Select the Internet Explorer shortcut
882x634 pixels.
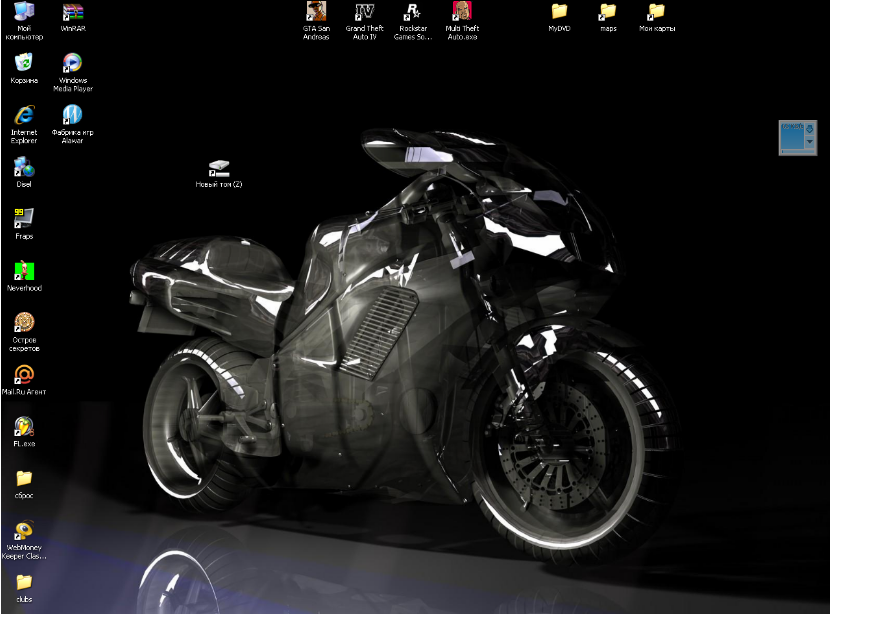point(24,115)
